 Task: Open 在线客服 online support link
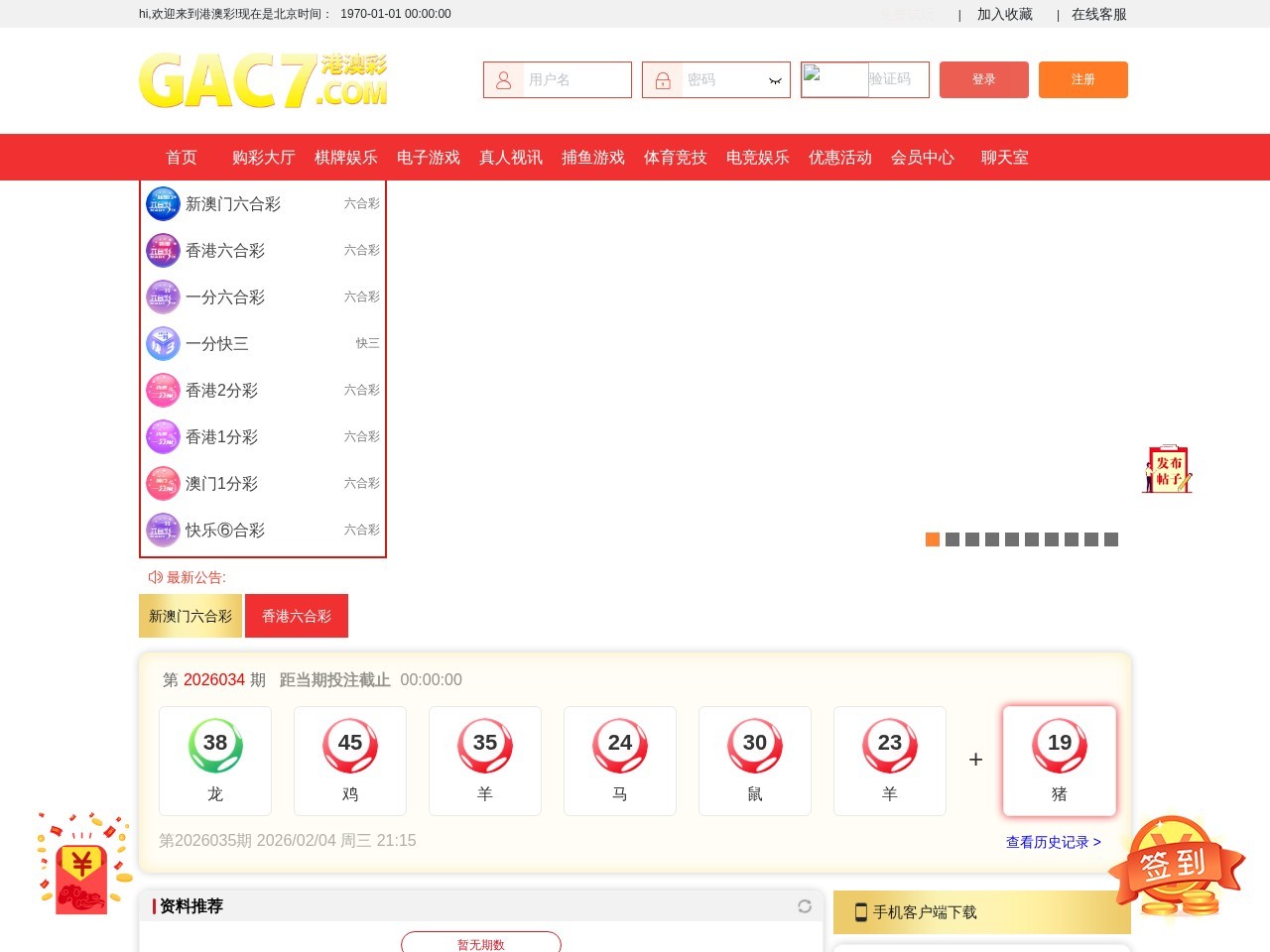[x=1099, y=14]
